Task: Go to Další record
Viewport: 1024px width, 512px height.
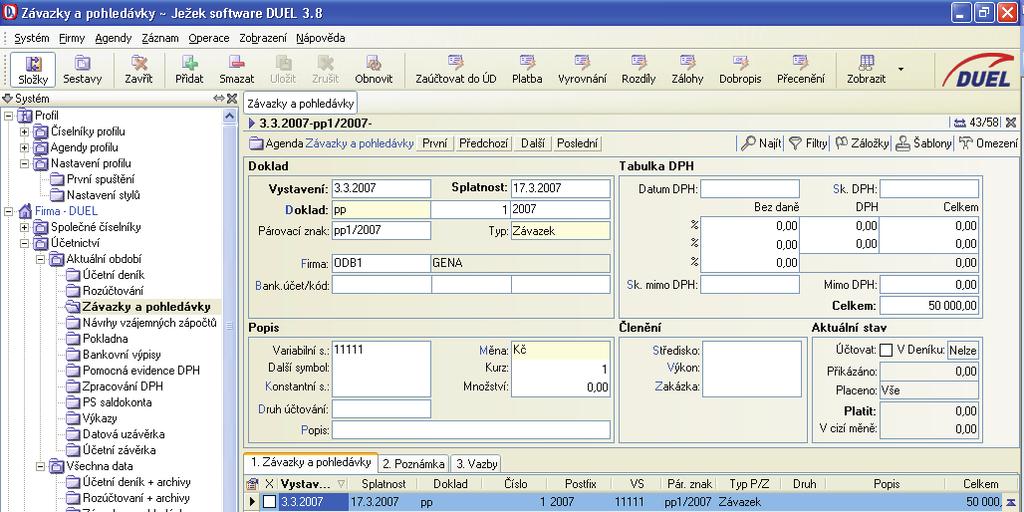Action: (534, 144)
